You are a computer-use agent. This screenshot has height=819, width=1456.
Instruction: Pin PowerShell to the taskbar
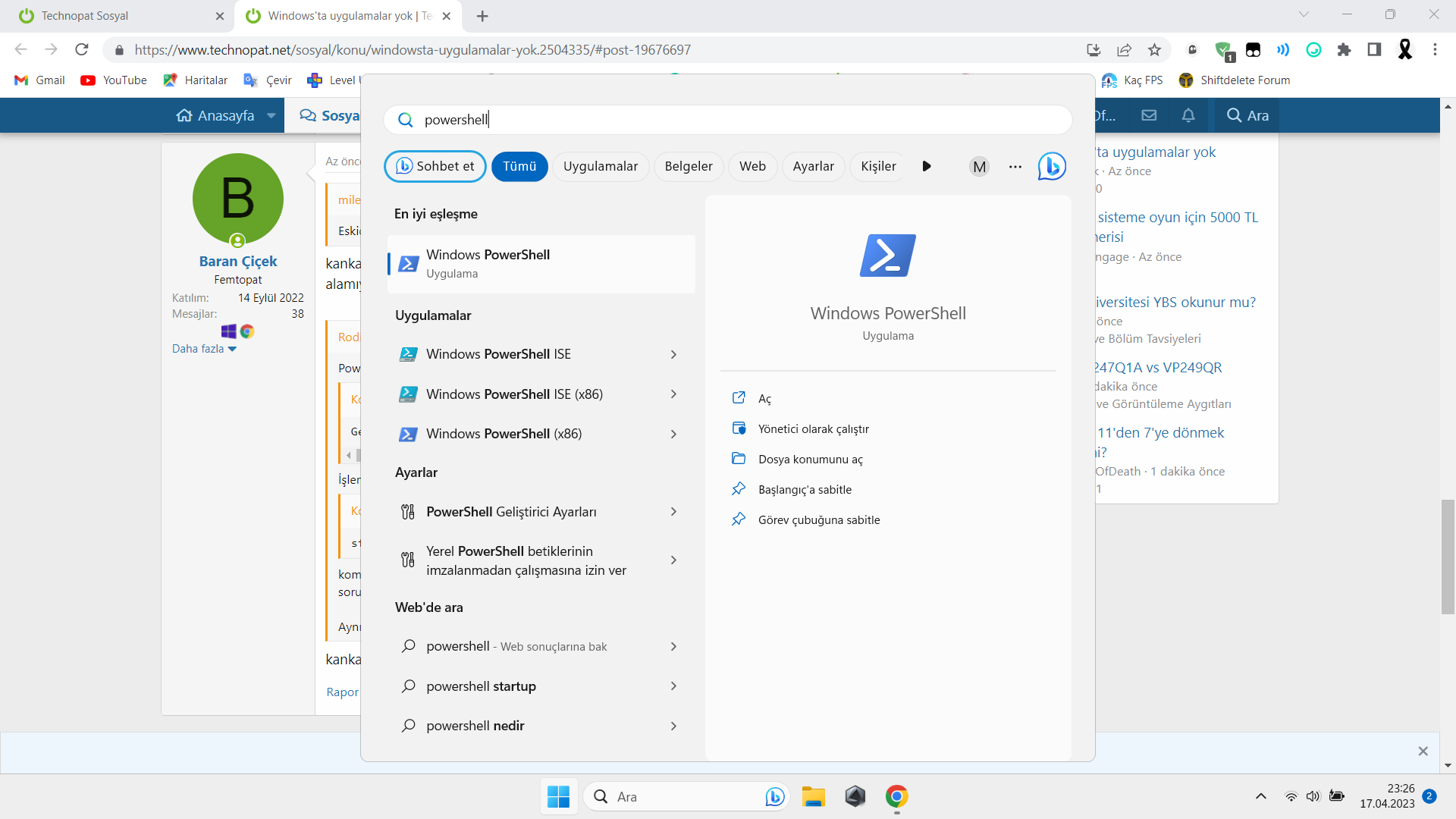pyautogui.click(x=818, y=520)
